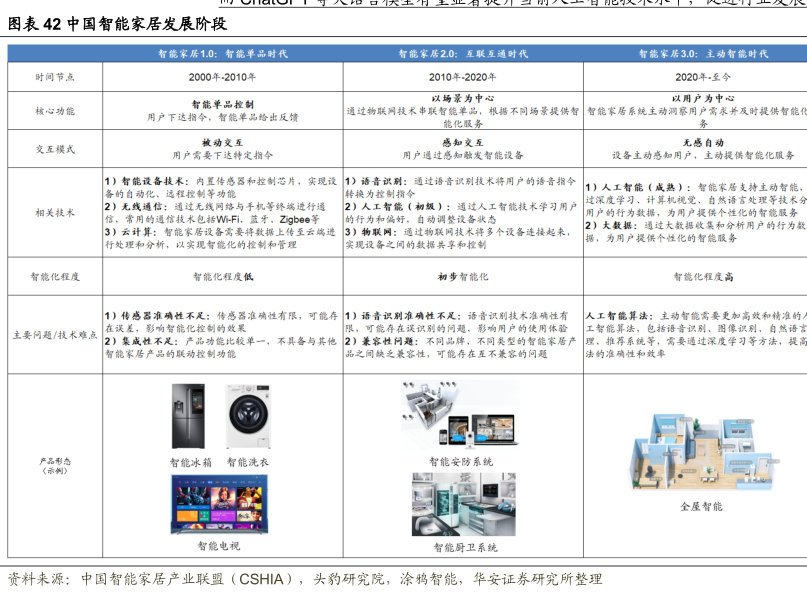Viewport: 807px width, 606px height.
Task: Select the 核心功能 row label
Action: [x=55, y=111]
